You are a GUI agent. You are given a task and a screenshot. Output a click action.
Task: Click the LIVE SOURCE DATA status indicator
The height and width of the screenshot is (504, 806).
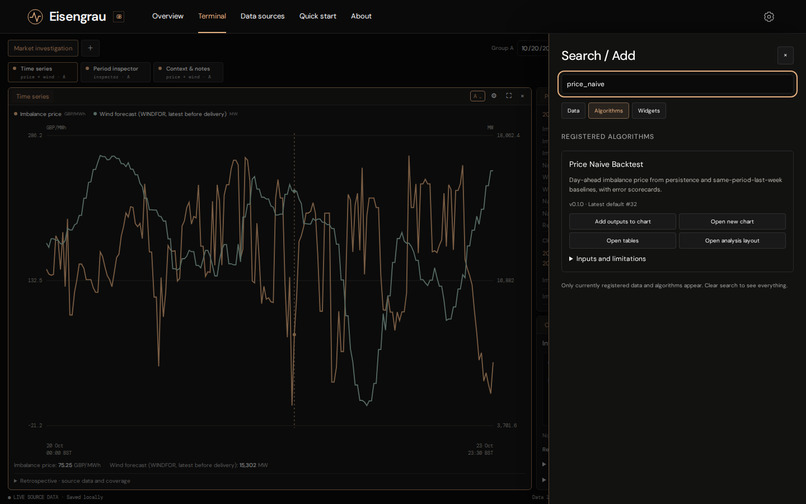pyautogui.click(x=33, y=497)
